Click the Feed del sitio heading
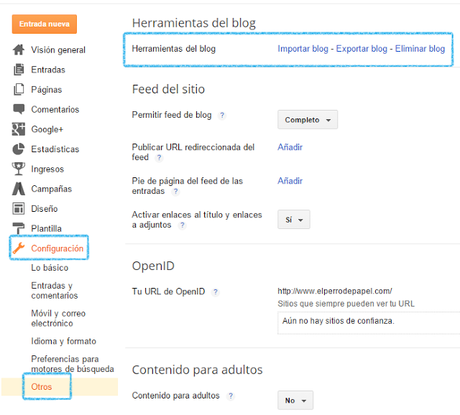This screenshot has width=460, height=415. (x=168, y=89)
